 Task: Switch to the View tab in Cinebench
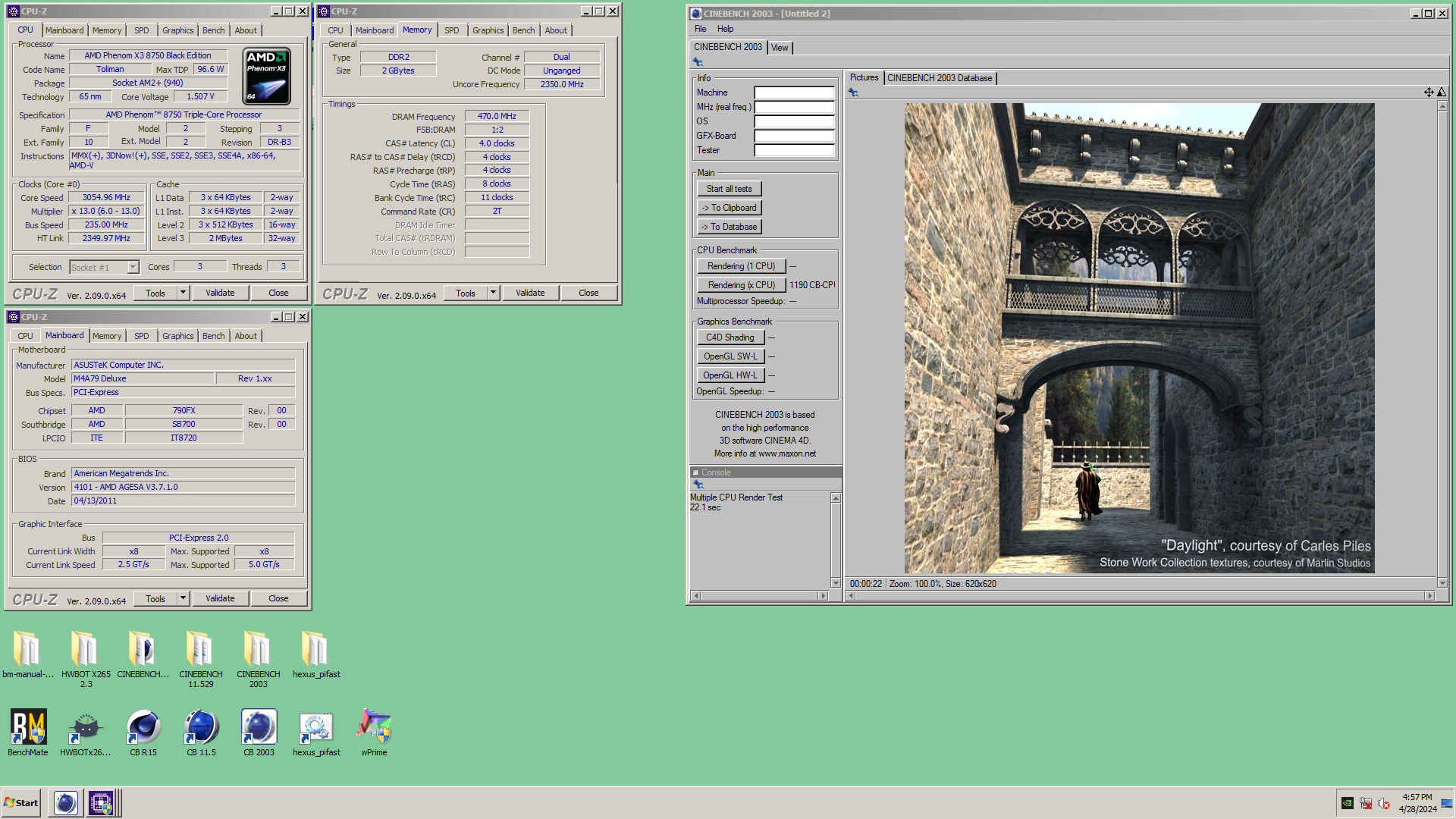[x=780, y=48]
